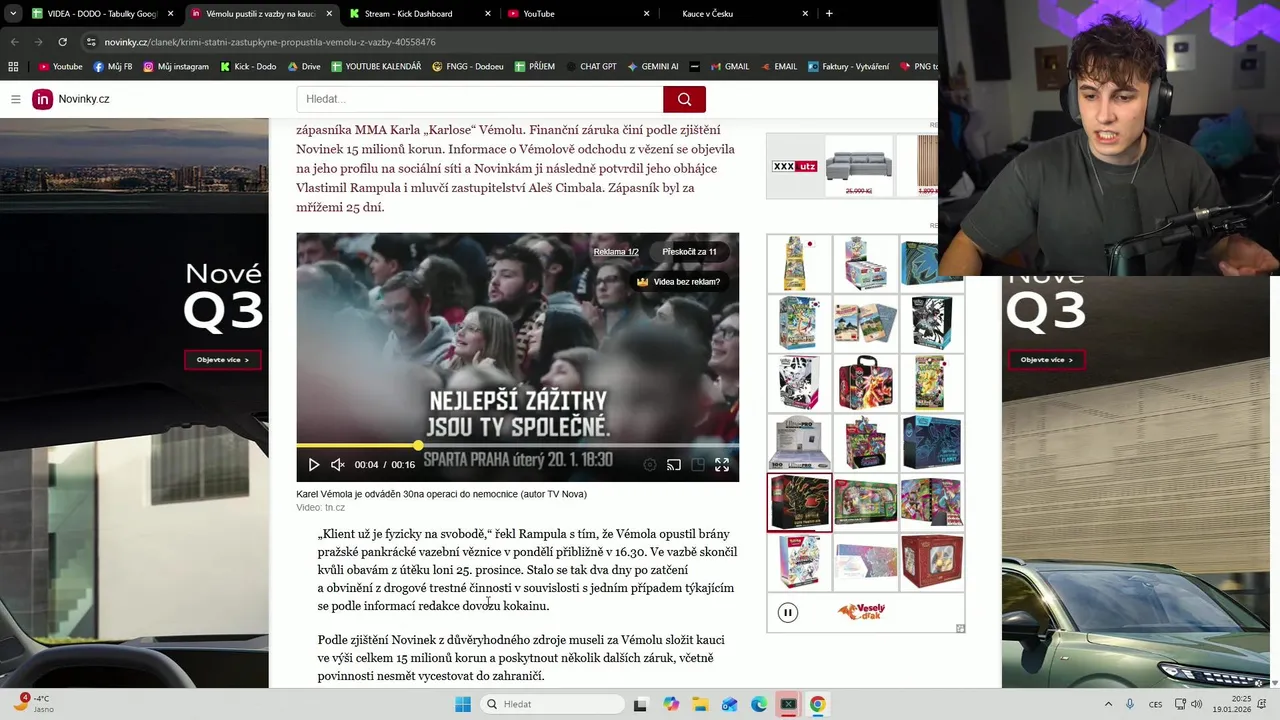Open the Můj FB bookmark

112,67
